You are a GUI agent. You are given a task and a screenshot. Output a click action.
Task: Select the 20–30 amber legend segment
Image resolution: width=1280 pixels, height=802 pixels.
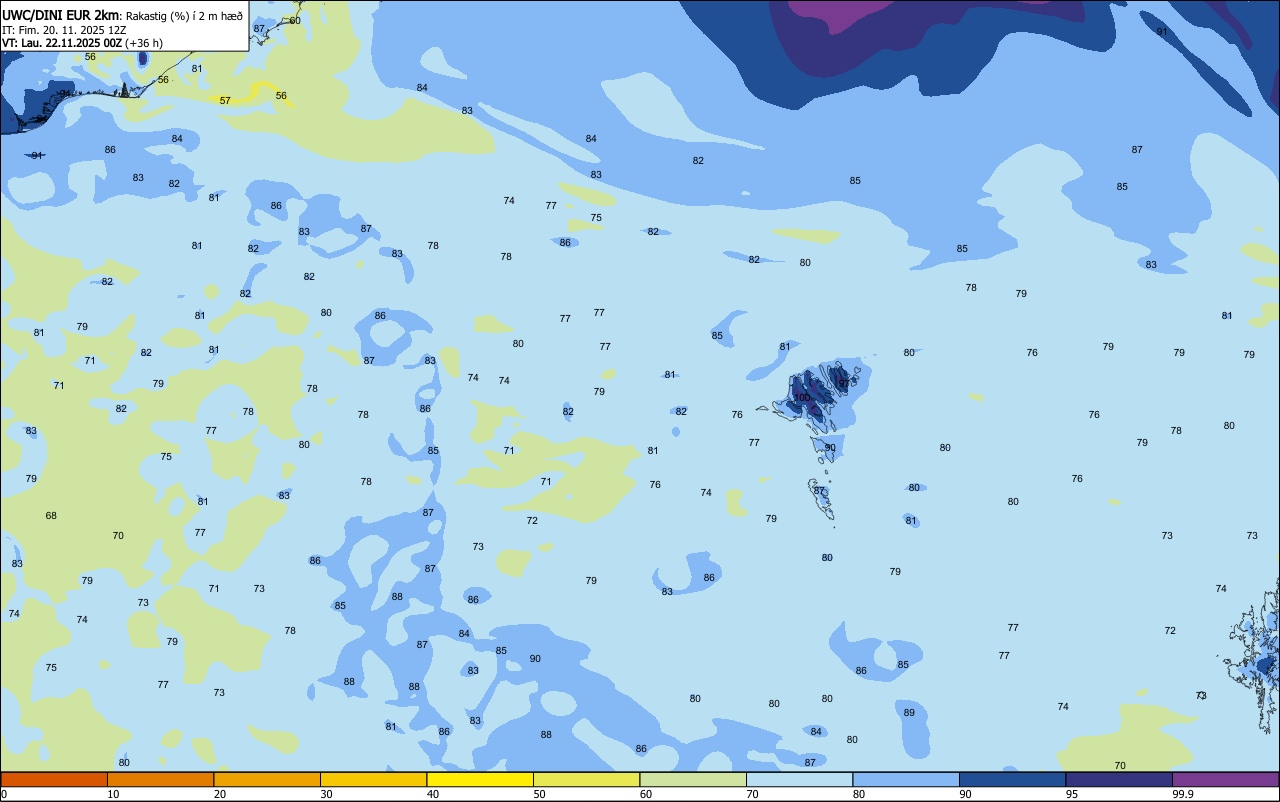[x=267, y=779]
